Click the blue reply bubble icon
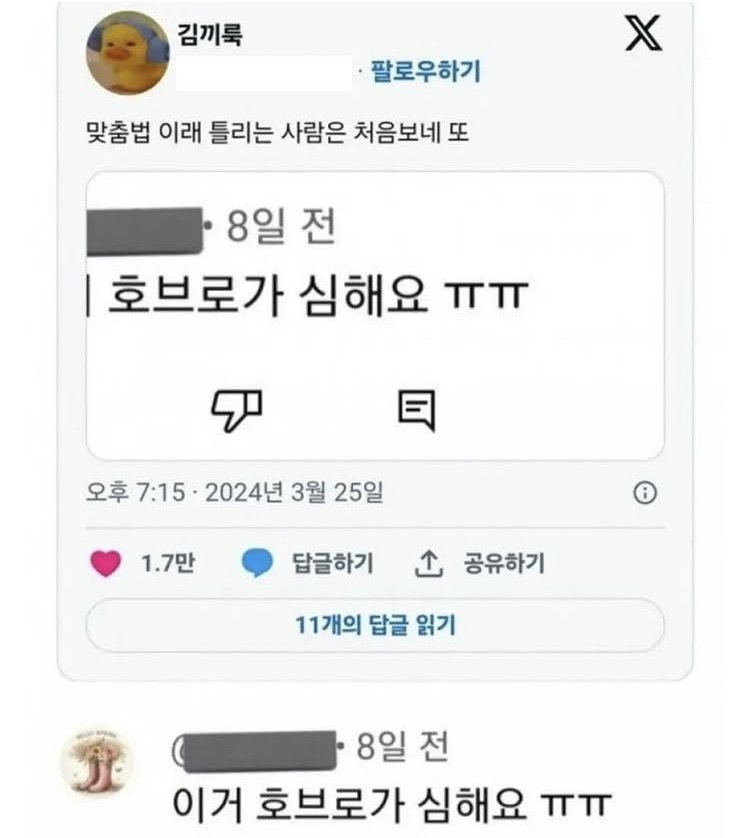The width and height of the screenshot is (750, 838). click(x=257, y=563)
